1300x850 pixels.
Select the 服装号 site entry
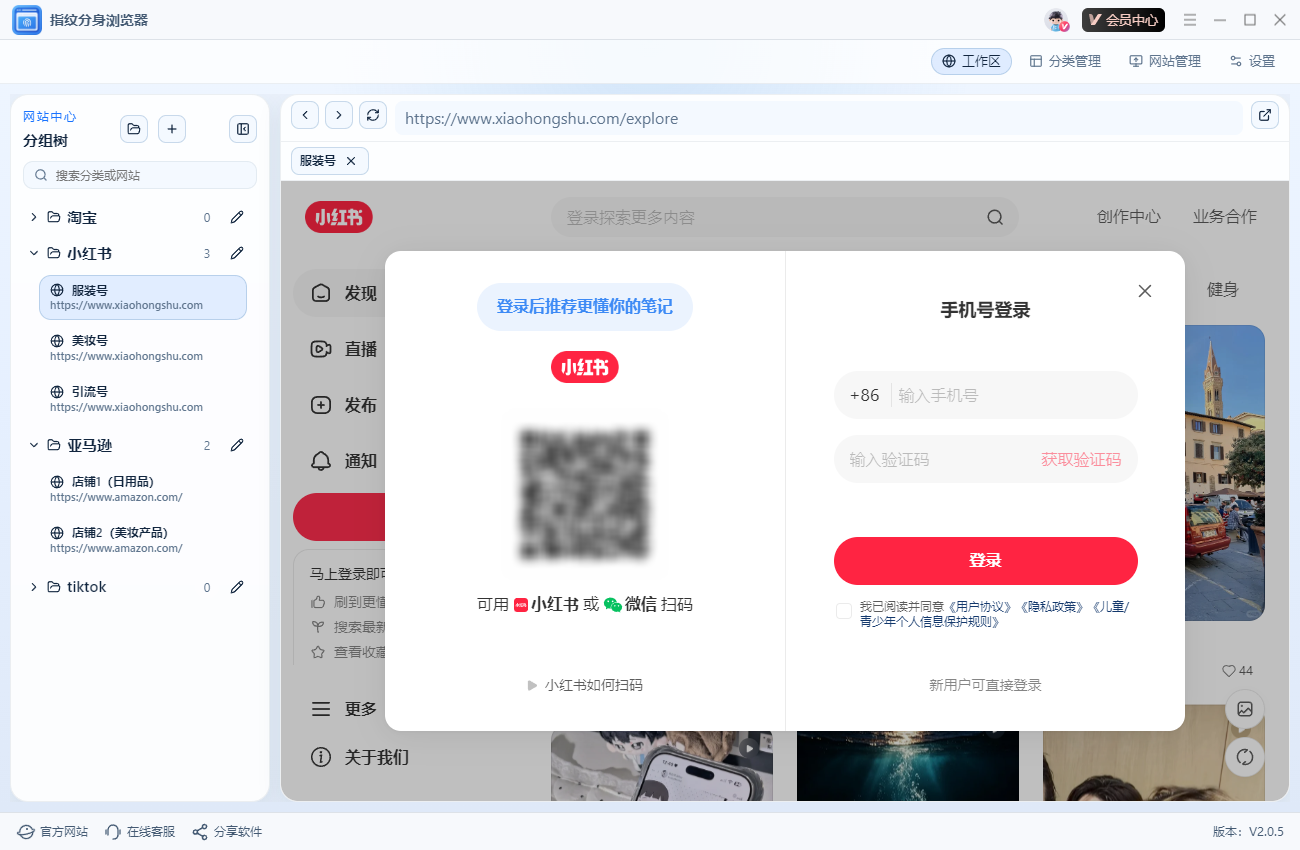(143, 297)
